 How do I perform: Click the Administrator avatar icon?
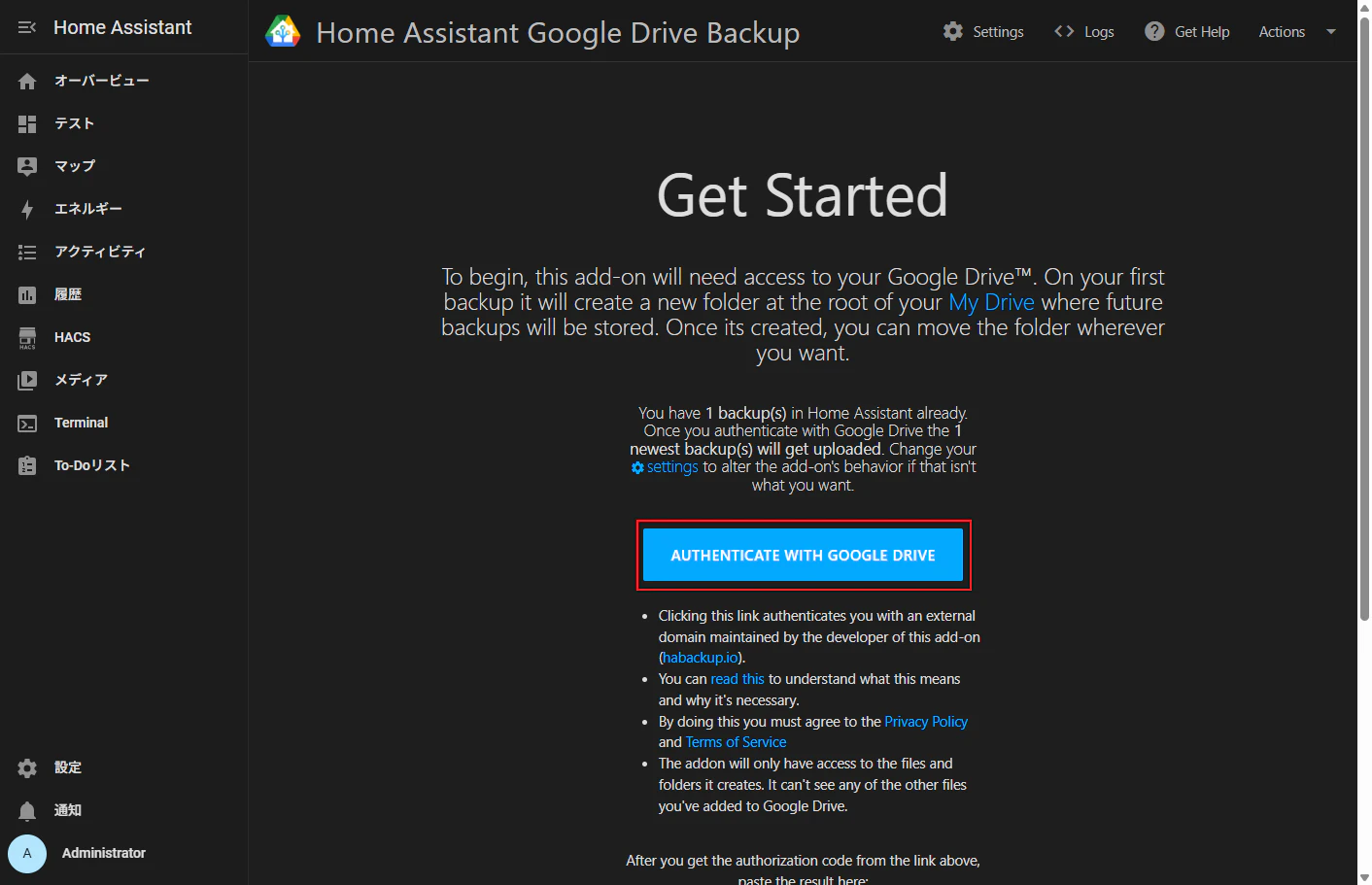pos(27,853)
